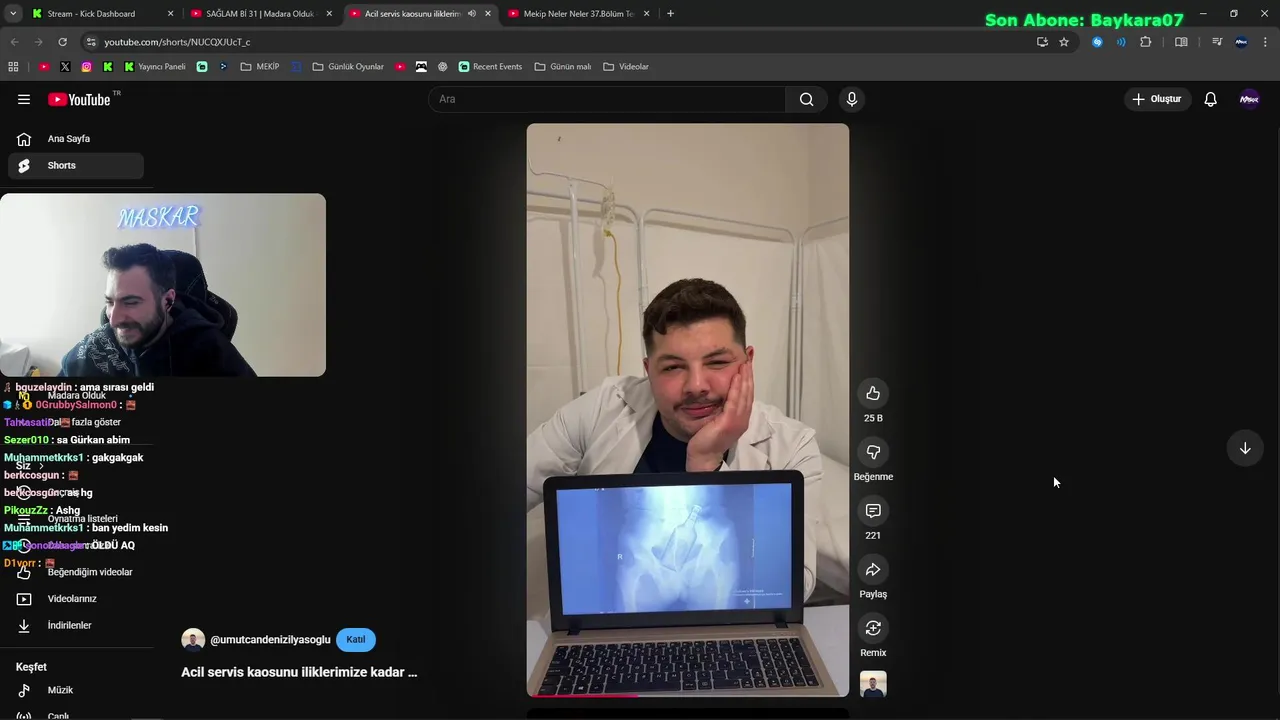This screenshot has width=1280, height=720.
Task: Open the @umutcandenizilyasoglu channel link
Action: click(x=270, y=640)
